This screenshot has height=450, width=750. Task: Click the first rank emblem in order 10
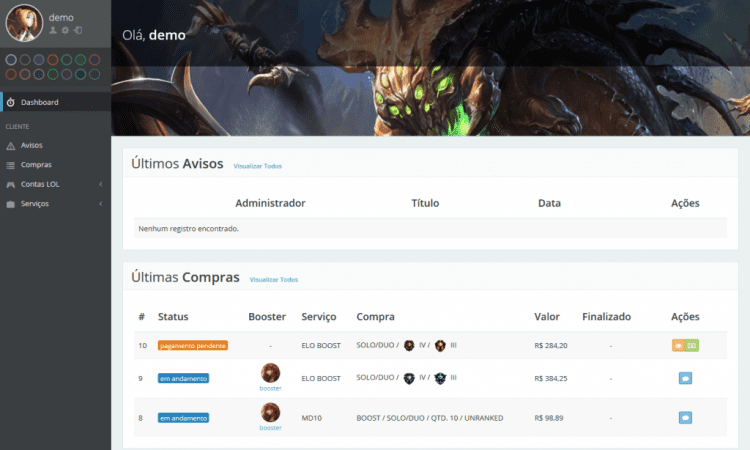[409, 345]
